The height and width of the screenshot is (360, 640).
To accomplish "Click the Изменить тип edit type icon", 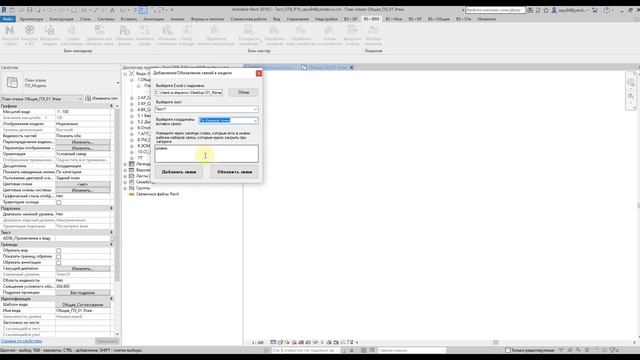I will click(x=88, y=98).
